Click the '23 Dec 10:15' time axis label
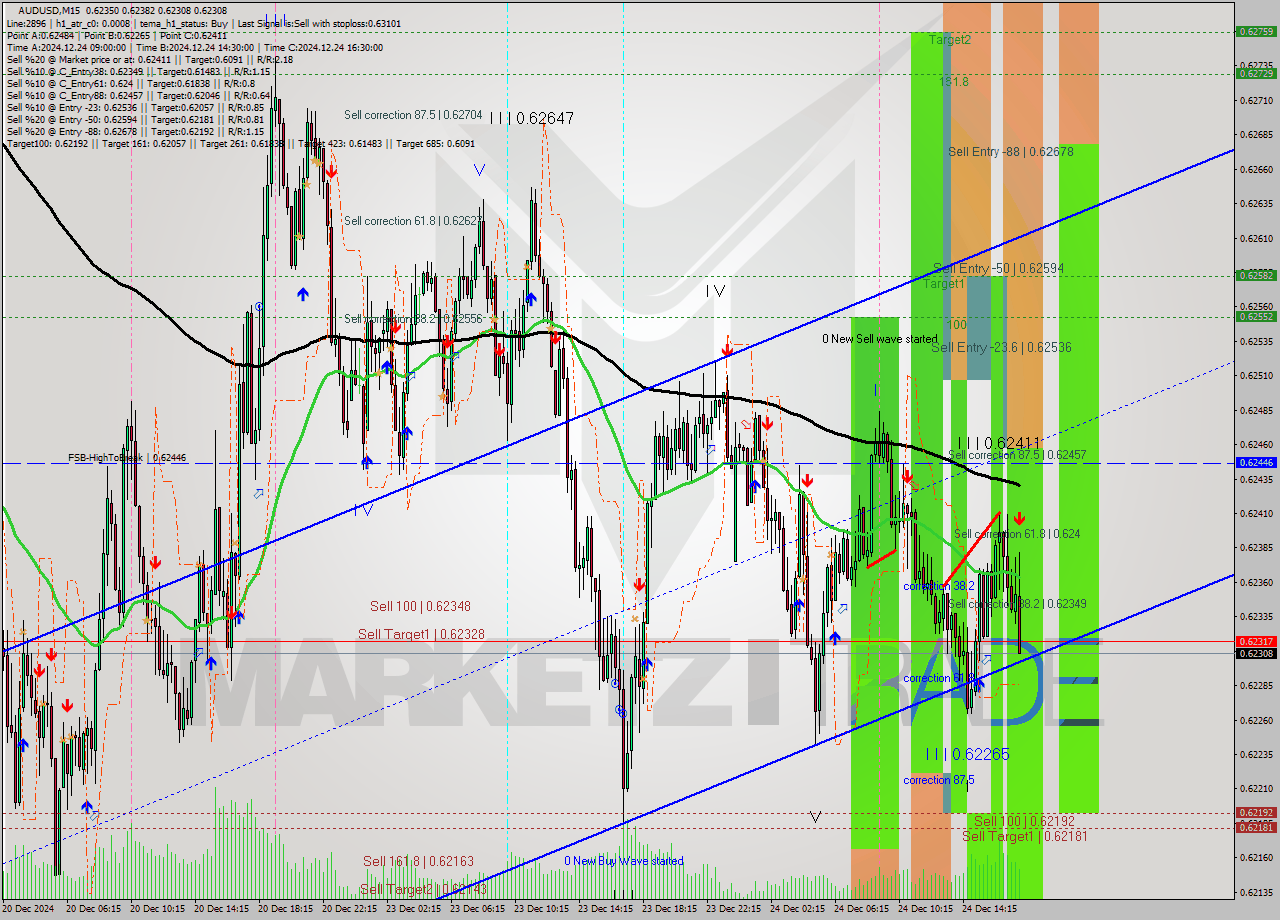Viewport: 1280px width, 920px height. point(541,909)
